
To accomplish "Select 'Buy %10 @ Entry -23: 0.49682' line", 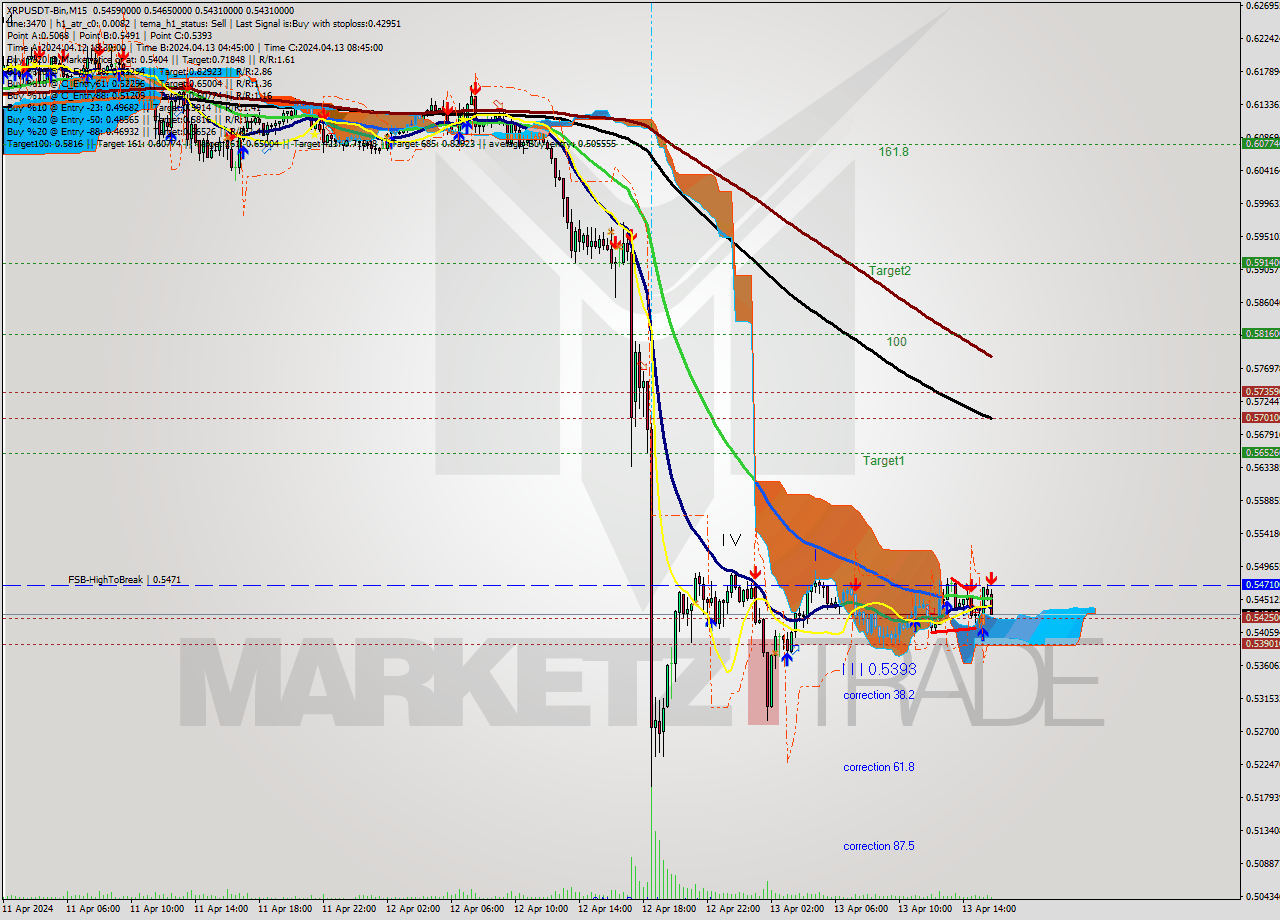I will click(x=73, y=107).
